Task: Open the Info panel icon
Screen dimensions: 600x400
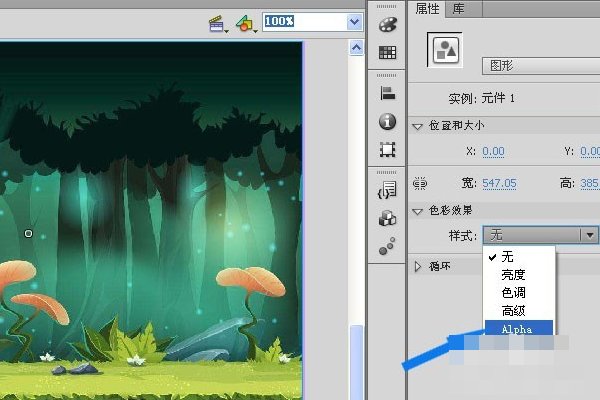Action: (x=387, y=122)
